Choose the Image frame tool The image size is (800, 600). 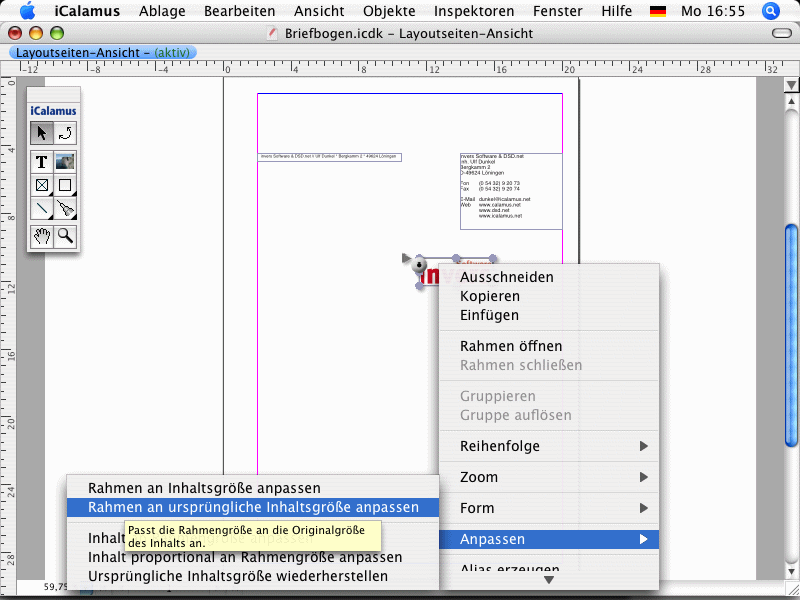click(65, 161)
